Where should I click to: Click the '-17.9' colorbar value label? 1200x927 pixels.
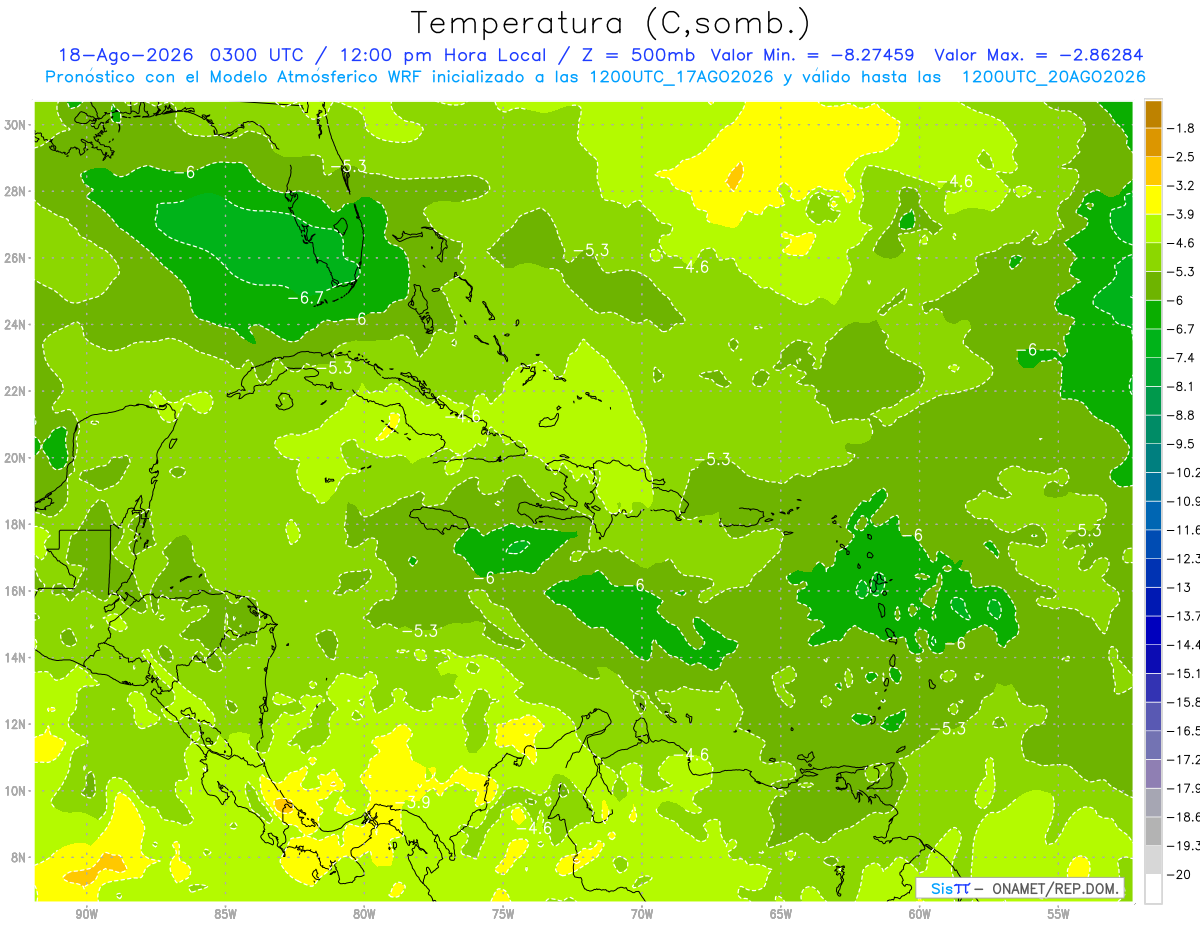pos(1183,788)
